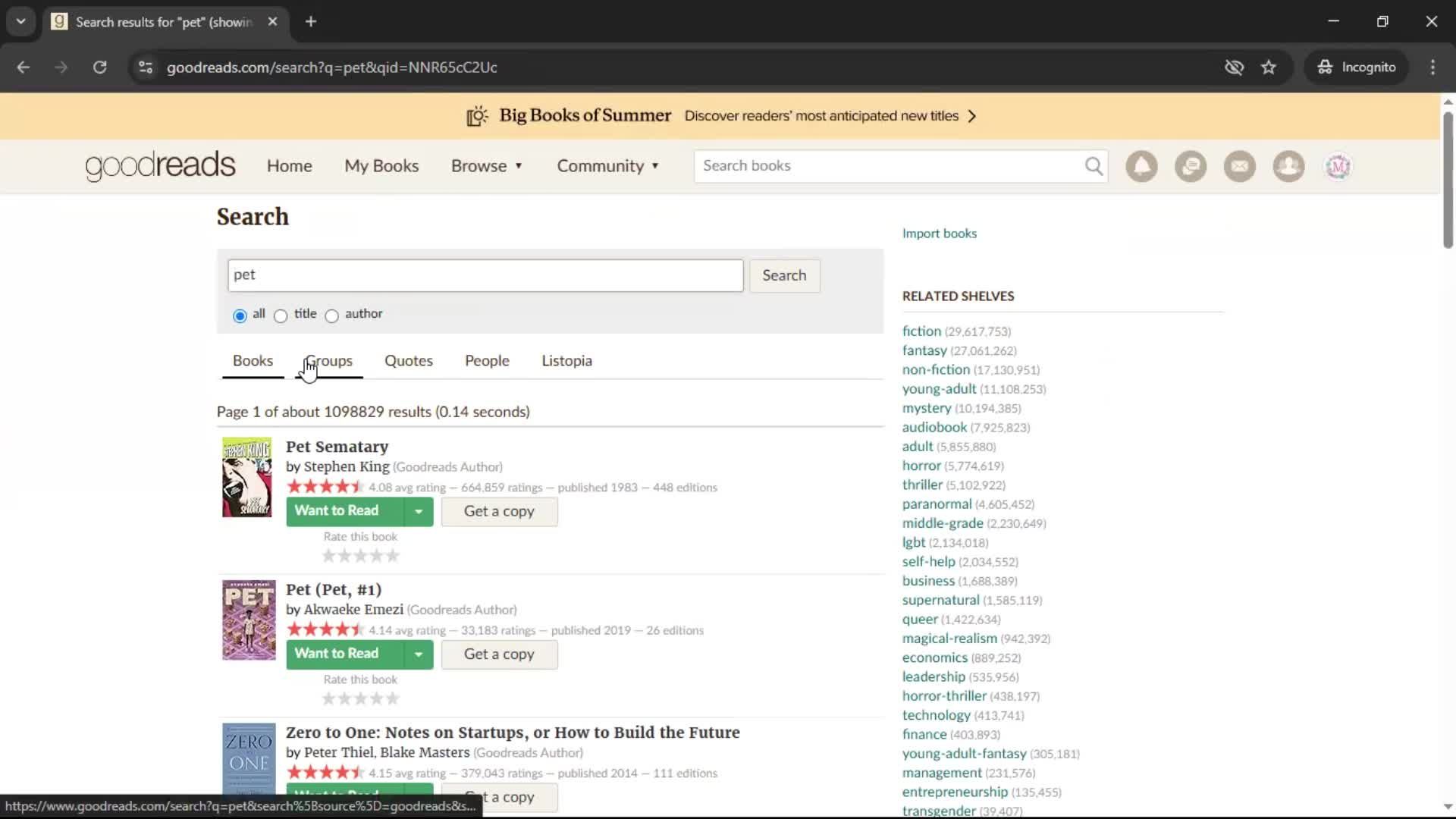Open the friends icon in header
Viewport: 1456px width, 819px height.
[x=1288, y=166]
